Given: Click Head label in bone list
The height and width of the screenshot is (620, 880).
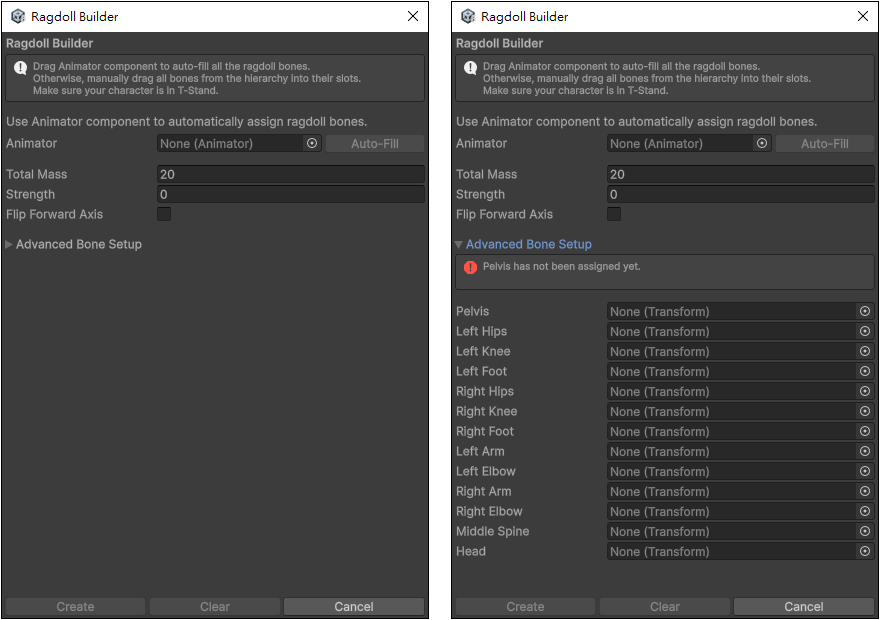Looking at the screenshot, I should (470, 552).
